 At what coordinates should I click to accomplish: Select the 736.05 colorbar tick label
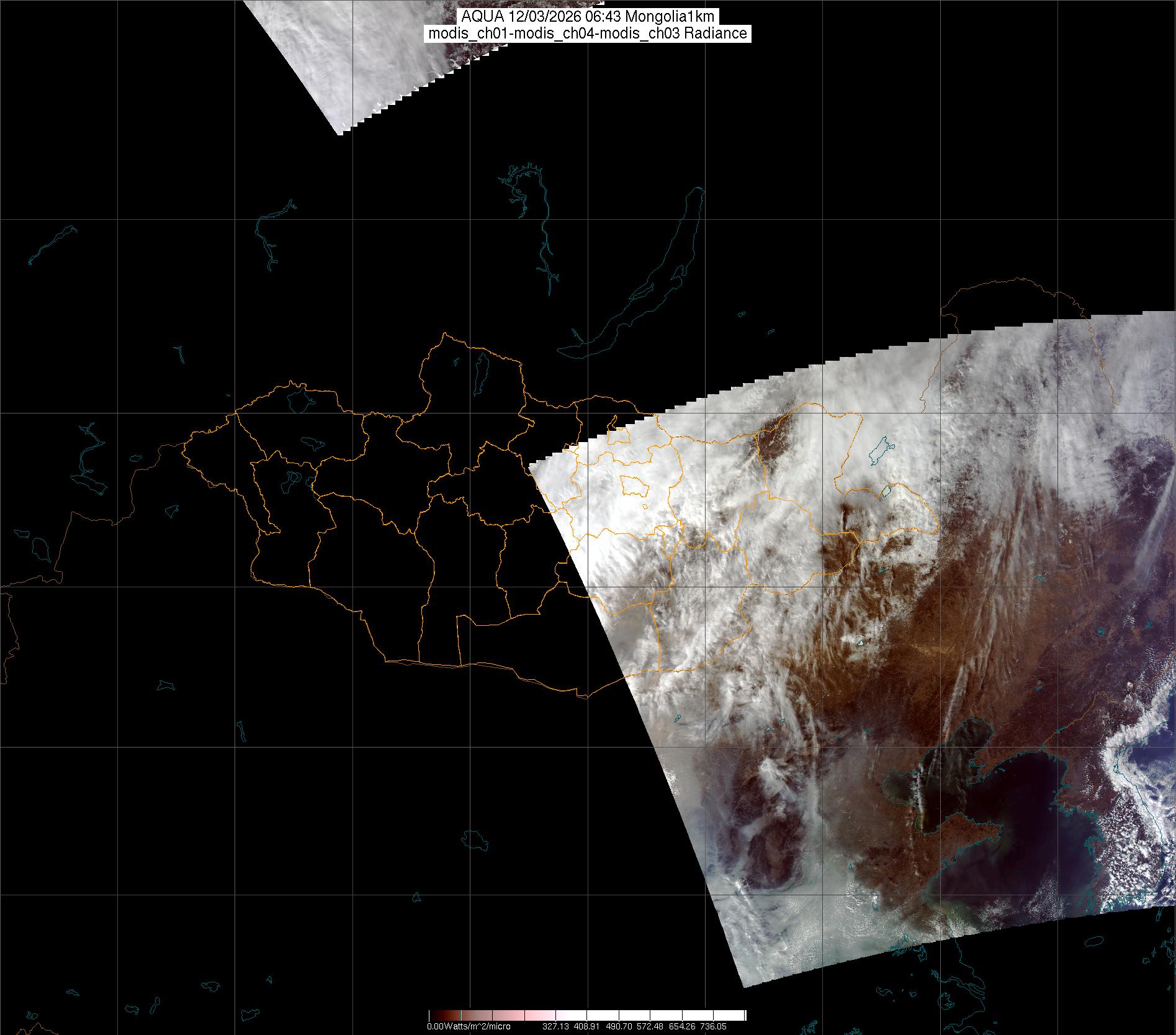point(712,1026)
